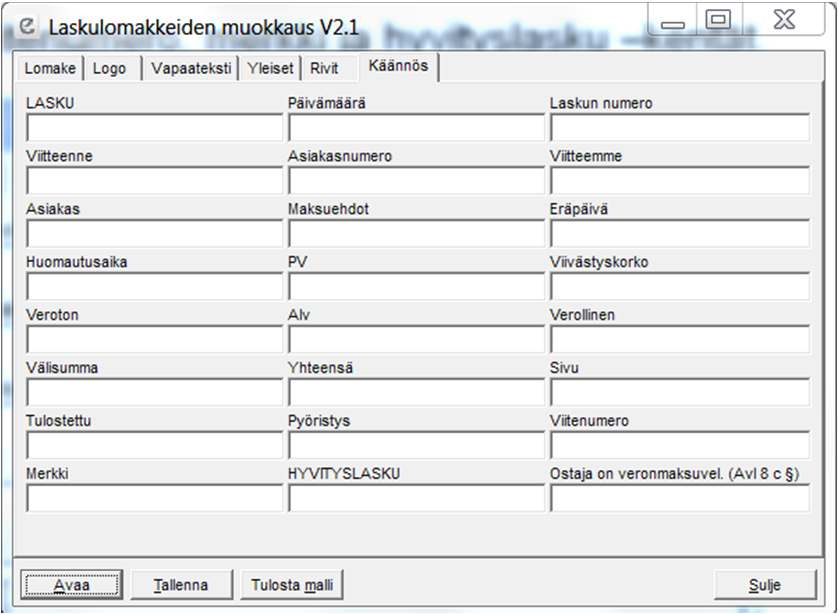Maximize the Laskulomakkeiden muokkaus window
Image resolution: width=838 pixels, height=614 pixels.
(x=718, y=20)
